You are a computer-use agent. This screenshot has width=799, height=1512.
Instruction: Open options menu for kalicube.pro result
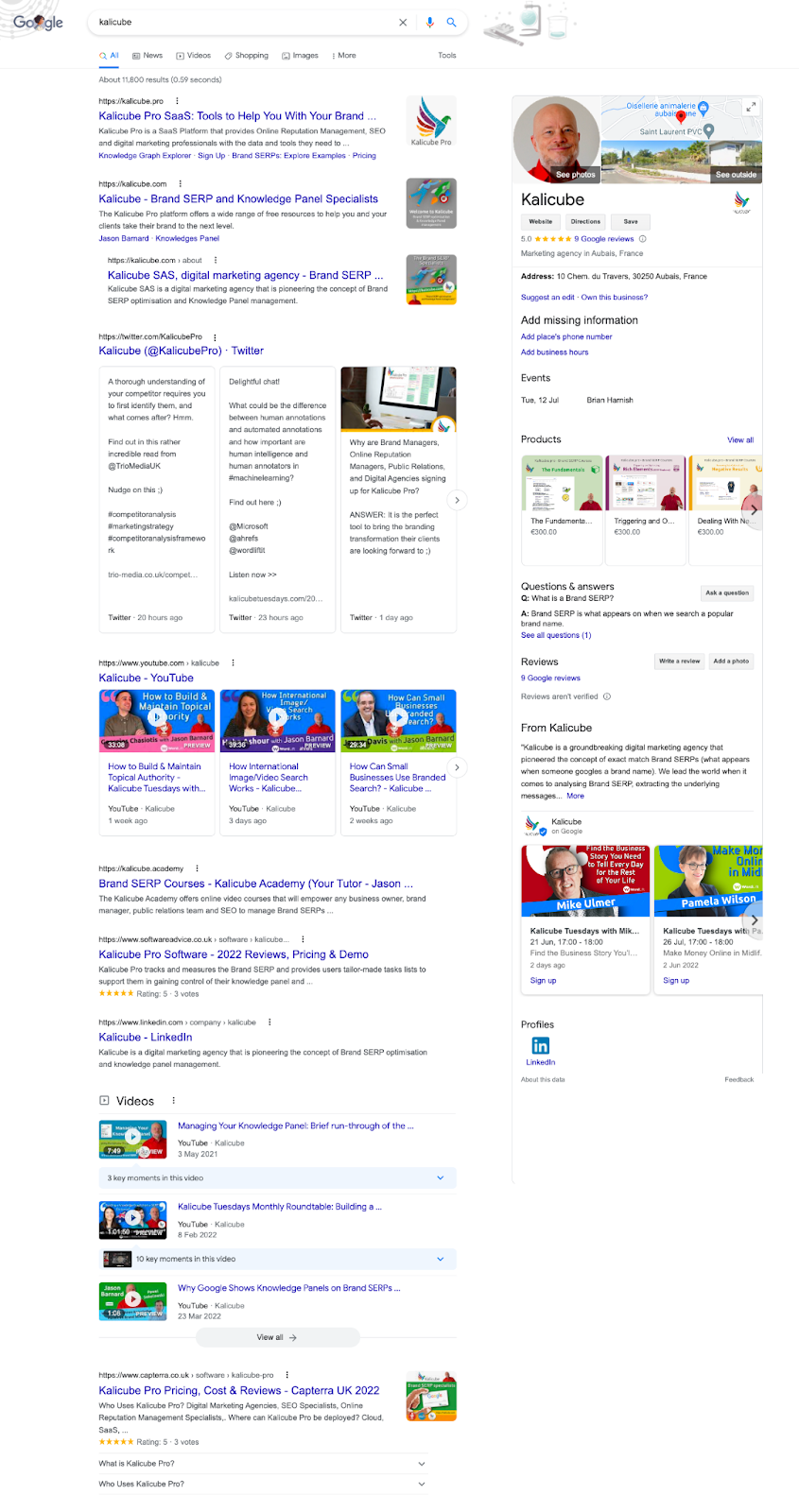coord(177,101)
